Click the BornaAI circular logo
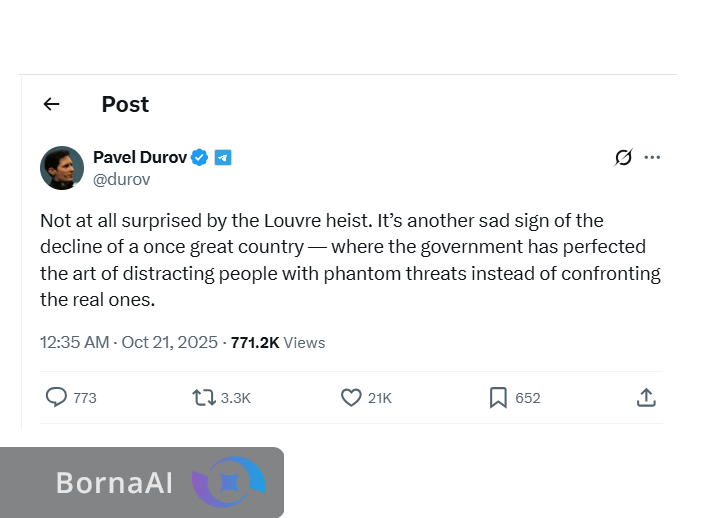Screen dimensions: 718x518 (229, 482)
